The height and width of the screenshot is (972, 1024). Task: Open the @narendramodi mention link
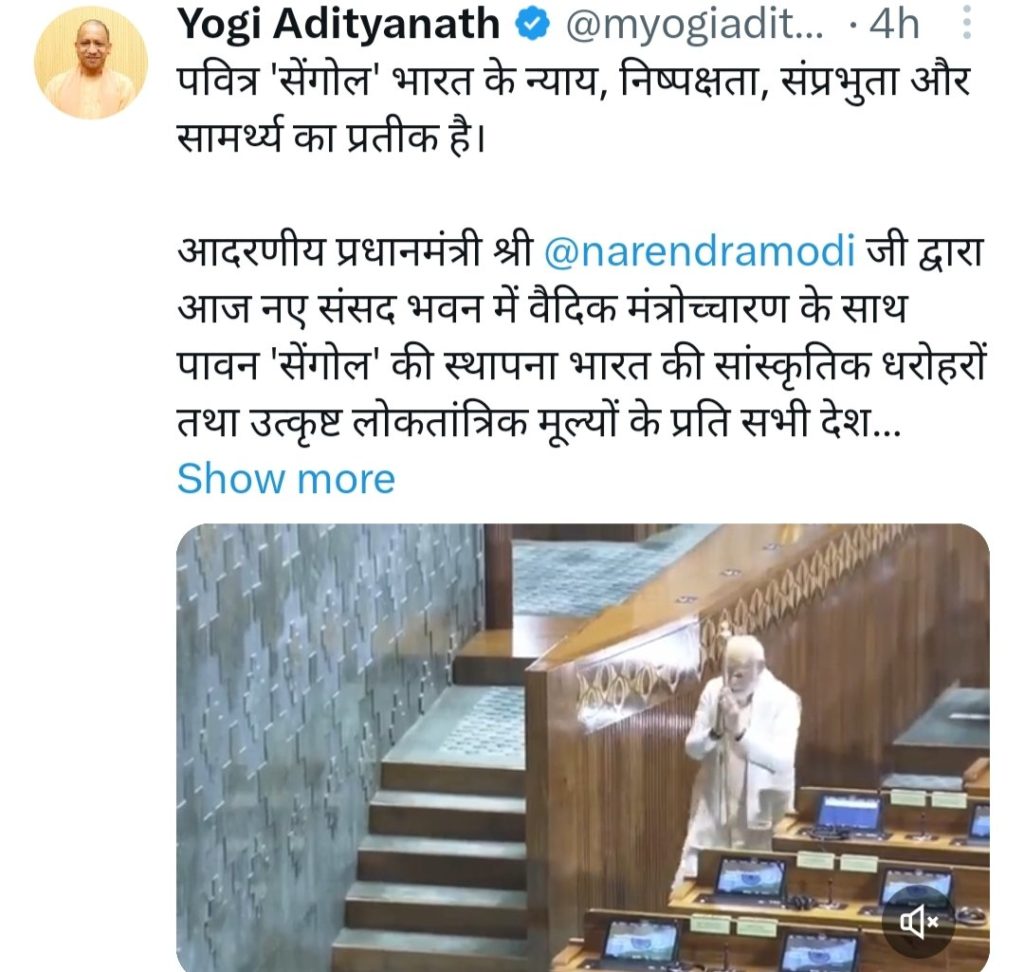click(x=699, y=251)
